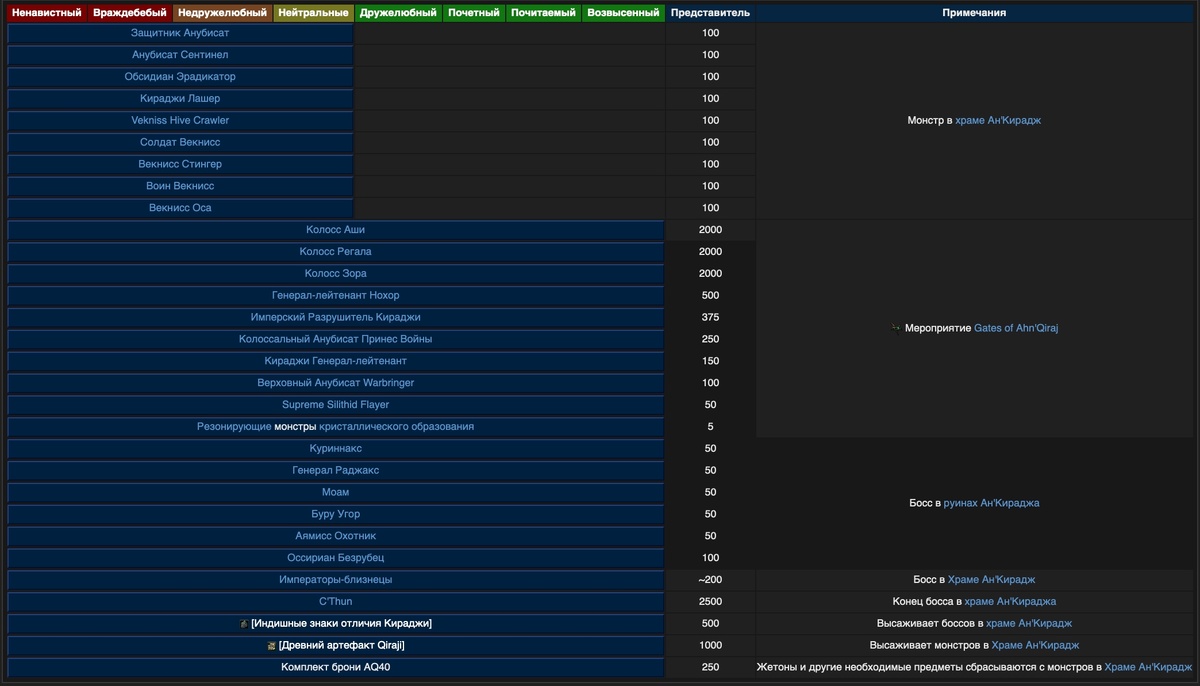Select the Нейтральные header cell
This screenshot has height=686, width=1200.
[314, 13]
